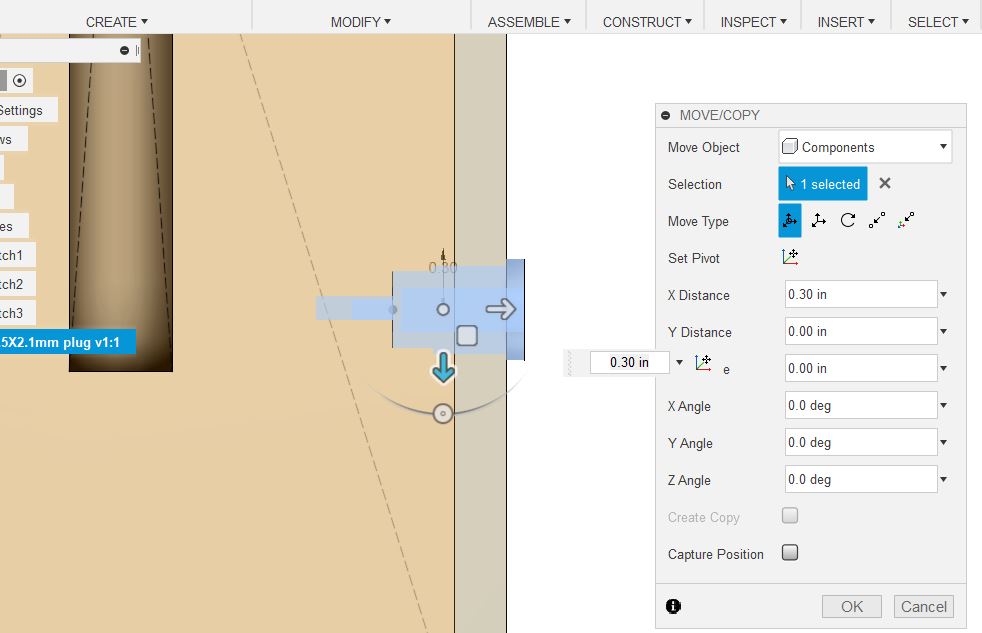The width and height of the screenshot is (982, 633).
Task: Click the Y Distance input field
Action: (x=861, y=331)
